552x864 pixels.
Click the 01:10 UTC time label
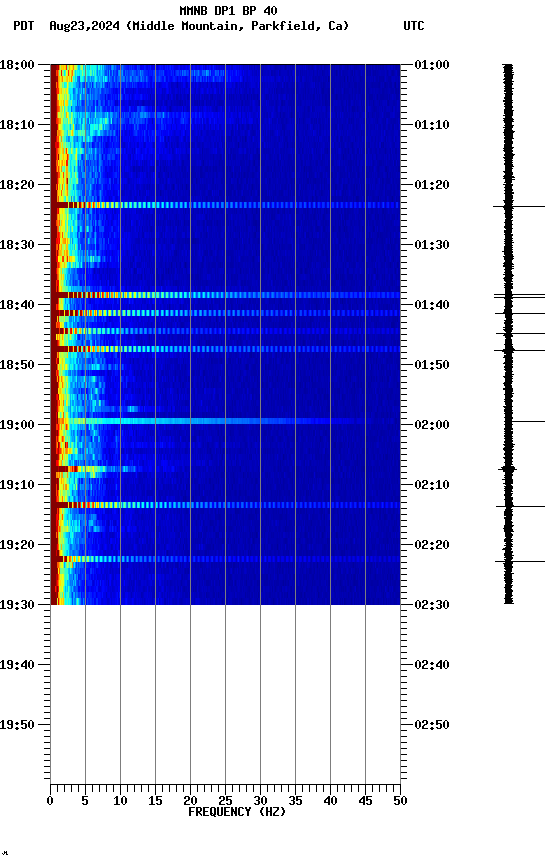(432, 125)
